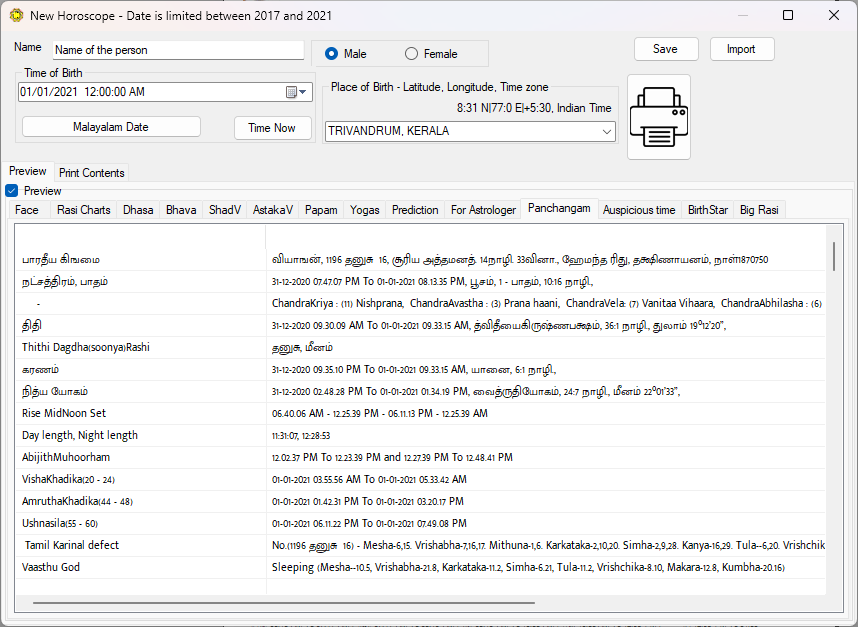Go to the Dhasa tab
Image resolution: width=858 pixels, height=627 pixels.
[x=138, y=210]
